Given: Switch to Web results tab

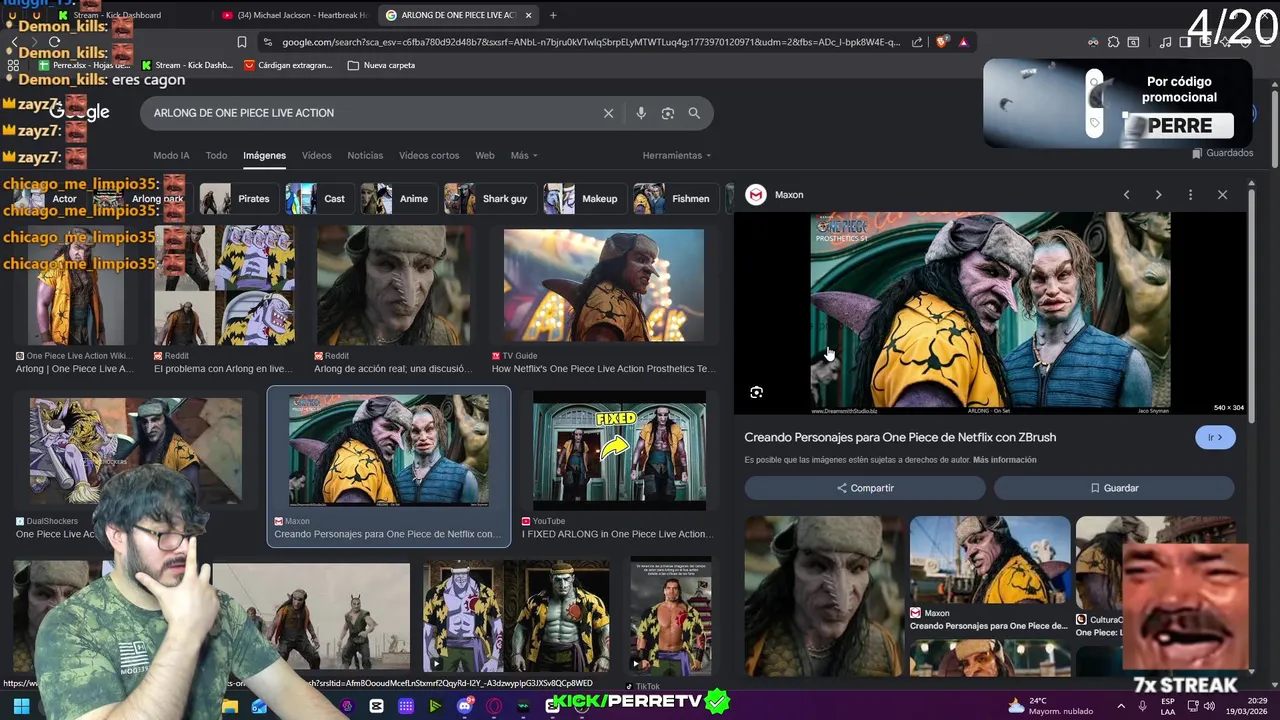Looking at the screenshot, I should pyautogui.click(x=485, y=155).
